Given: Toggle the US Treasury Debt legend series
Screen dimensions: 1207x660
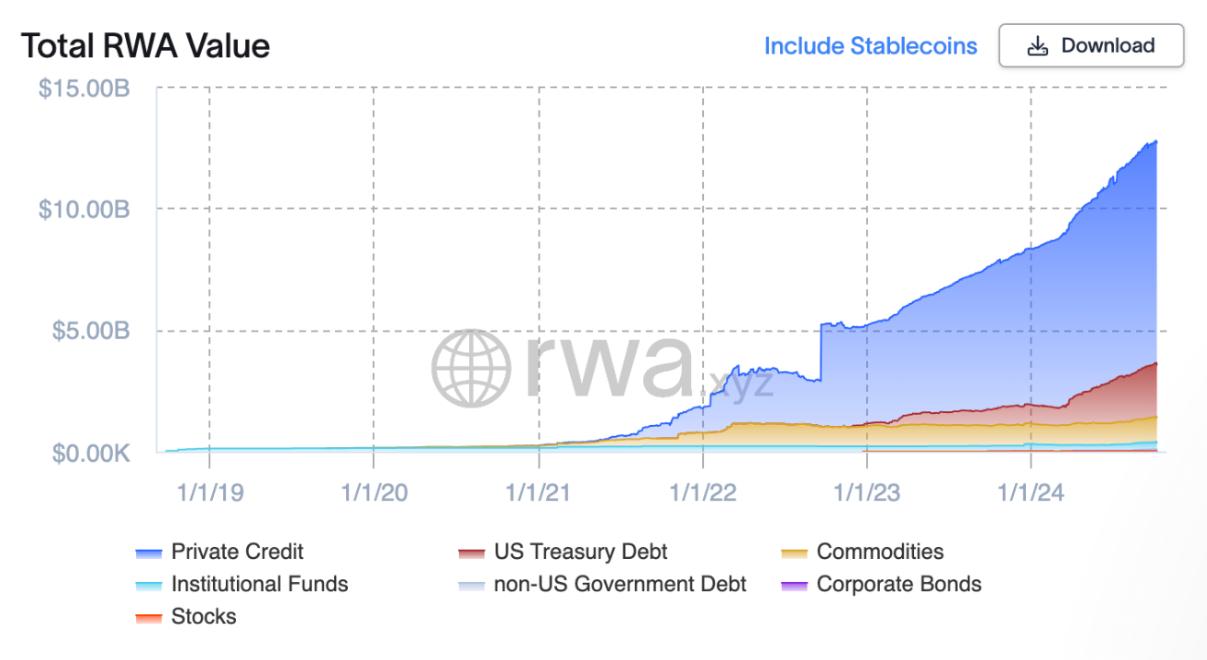Looking at the screenshot, I should [x=580, y=551].
